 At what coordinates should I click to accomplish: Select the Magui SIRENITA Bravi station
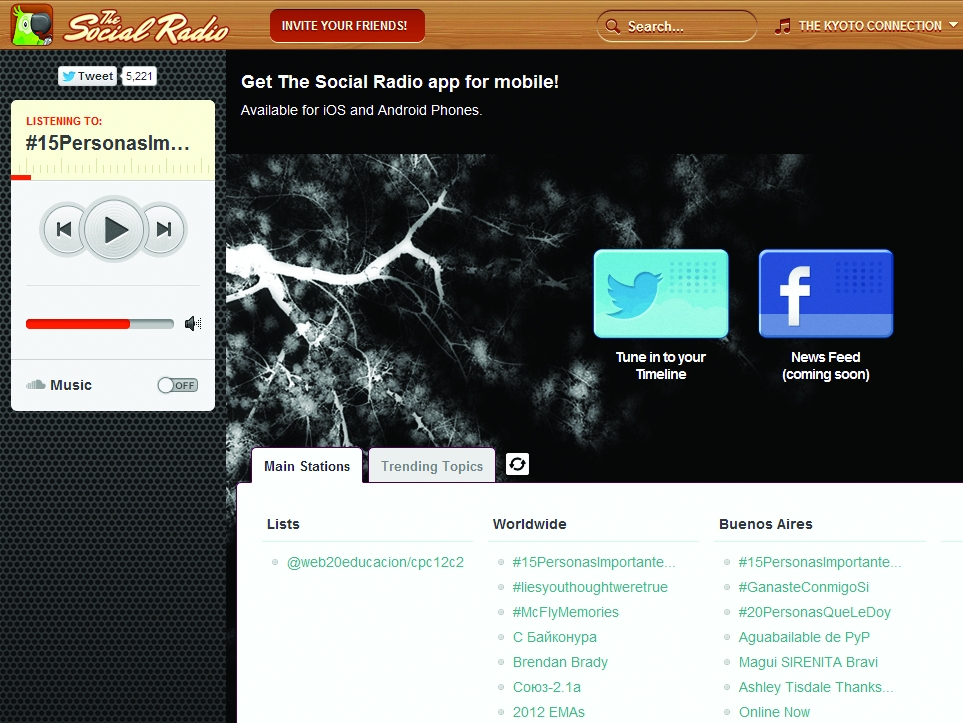[808, 662]
